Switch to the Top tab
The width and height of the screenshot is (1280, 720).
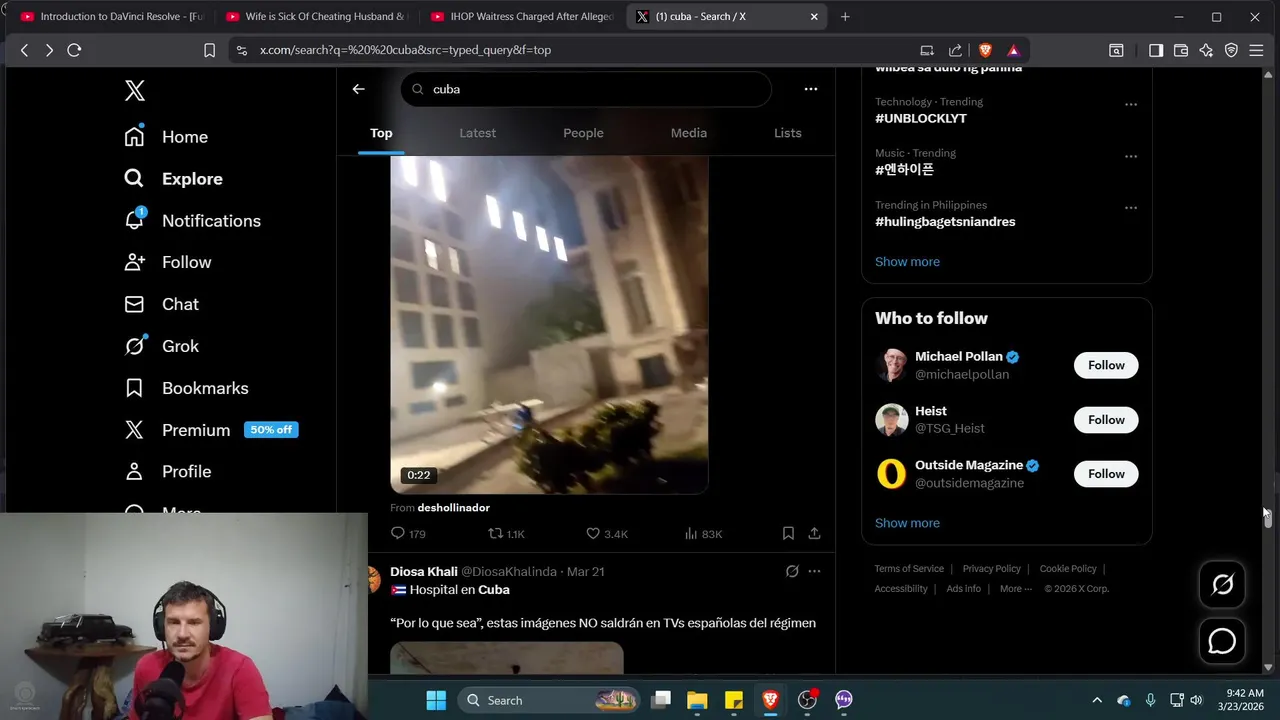381,133
